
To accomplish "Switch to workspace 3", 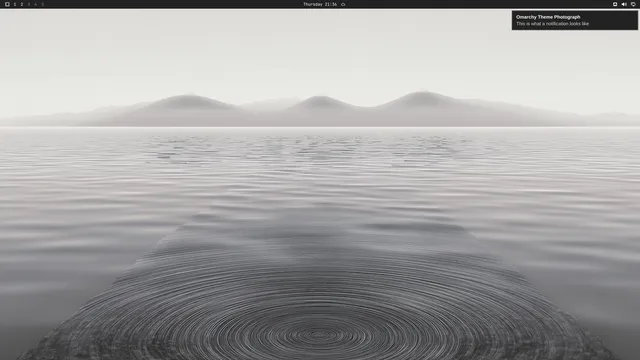I will point(29,4).
